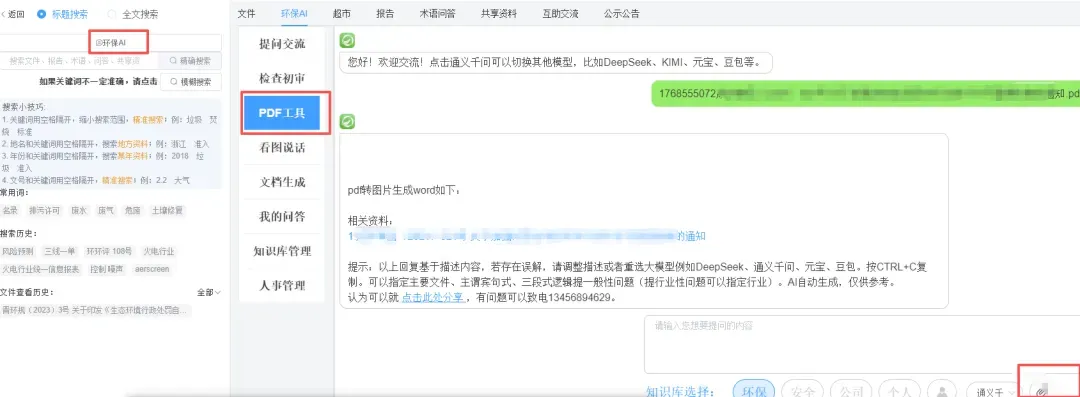Switch to the 共享资料 top tab
The image size is (1080, 397).
click(499, 13)
